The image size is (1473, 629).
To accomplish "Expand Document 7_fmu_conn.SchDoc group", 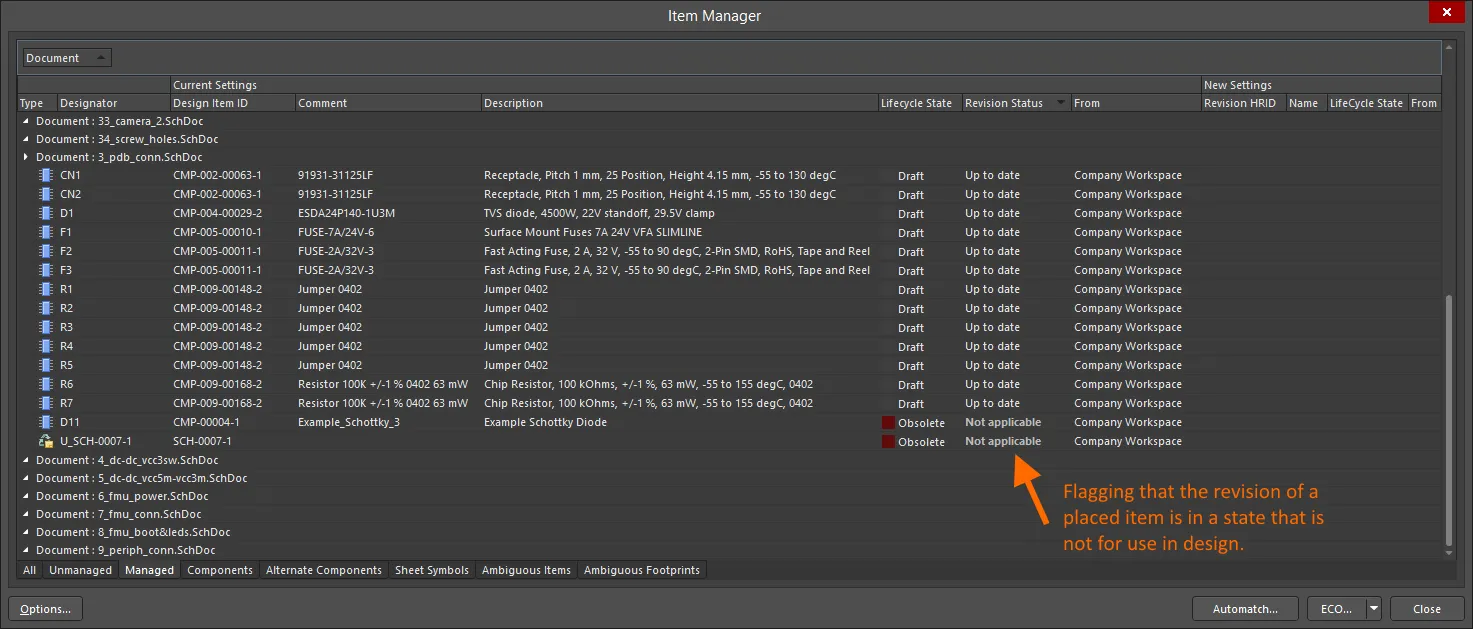I will (x=27, y=514).
